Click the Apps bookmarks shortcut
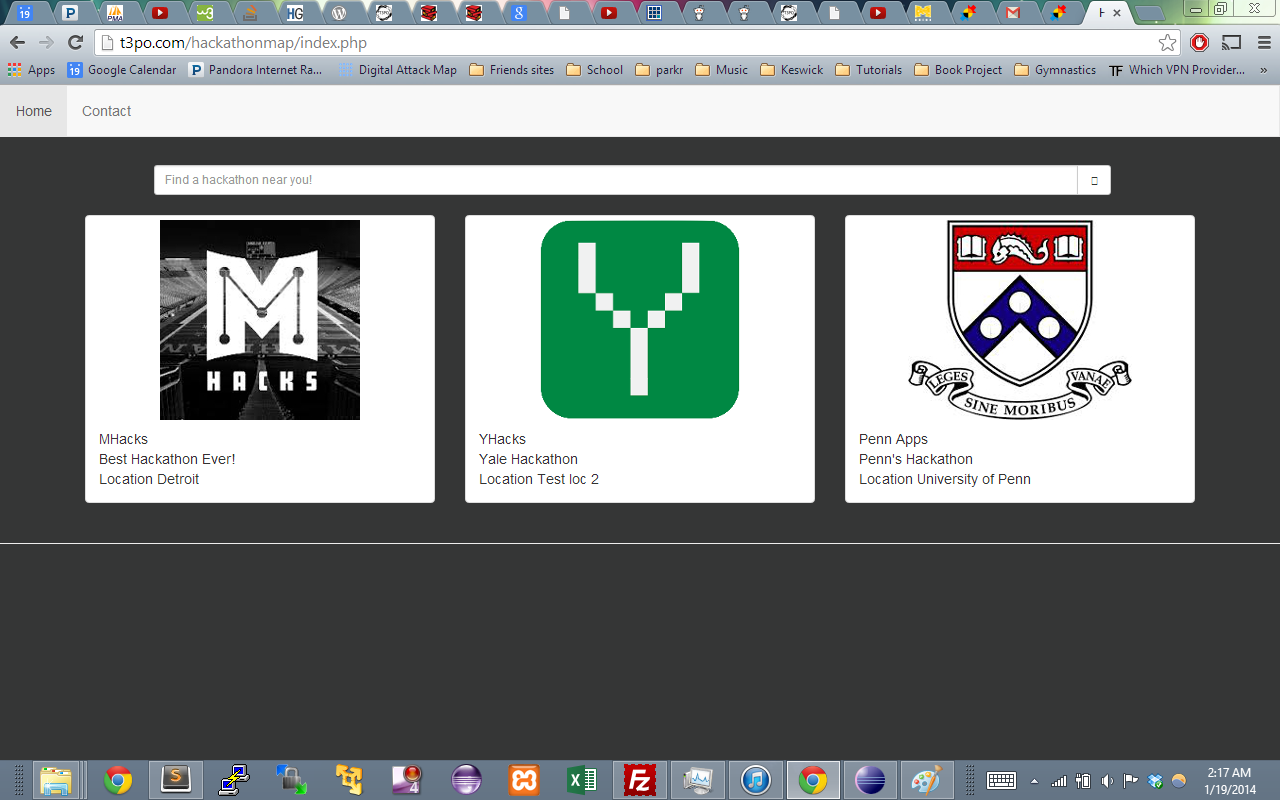 (31, 70)
